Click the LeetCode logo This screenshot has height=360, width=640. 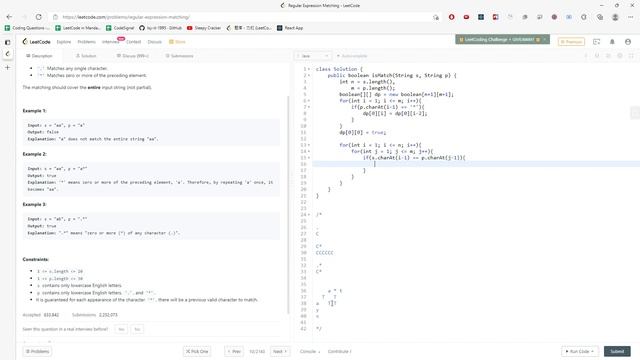coord(37,42)
